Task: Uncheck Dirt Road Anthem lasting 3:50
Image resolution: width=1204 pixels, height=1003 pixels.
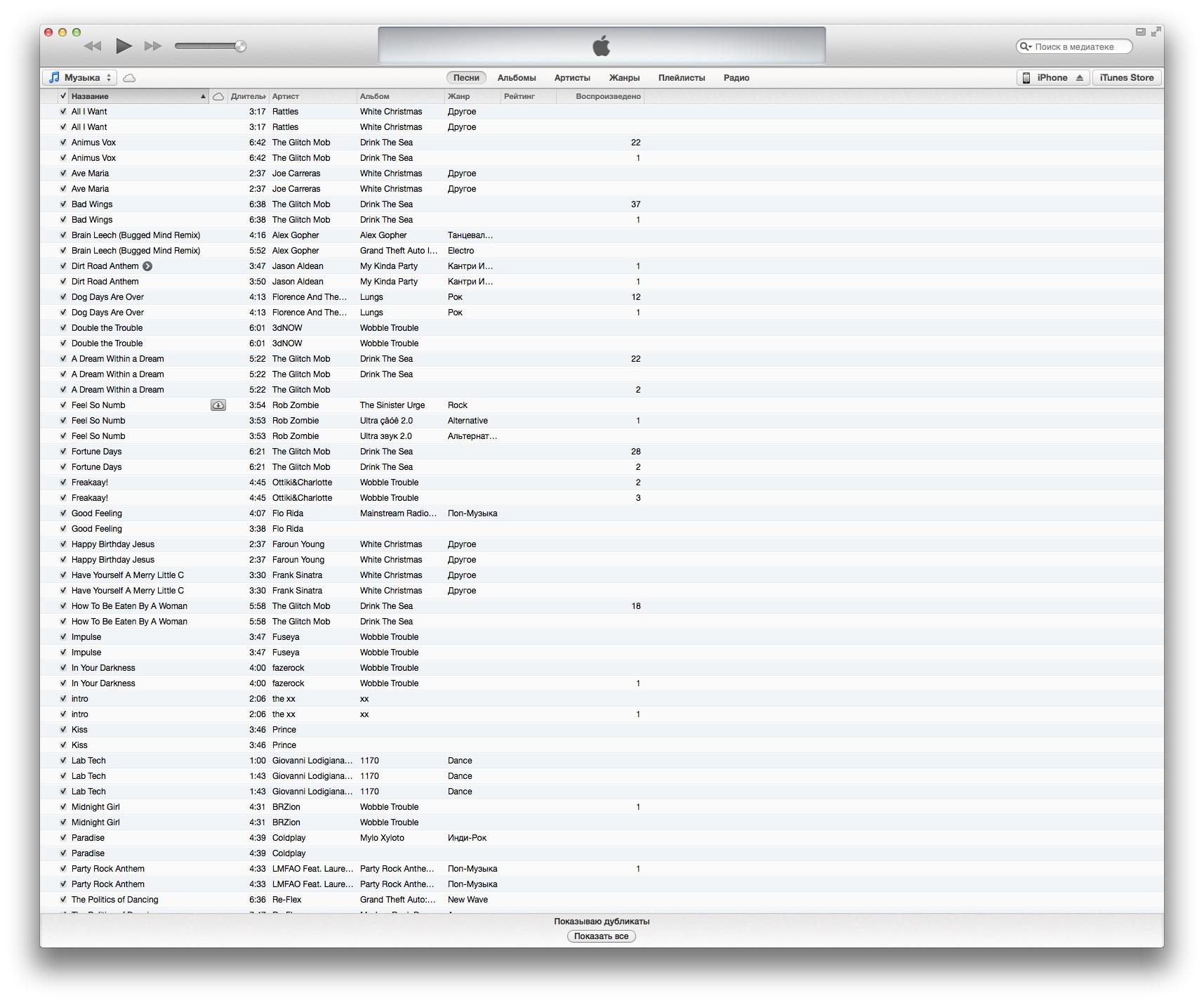Action: point(63,282)
